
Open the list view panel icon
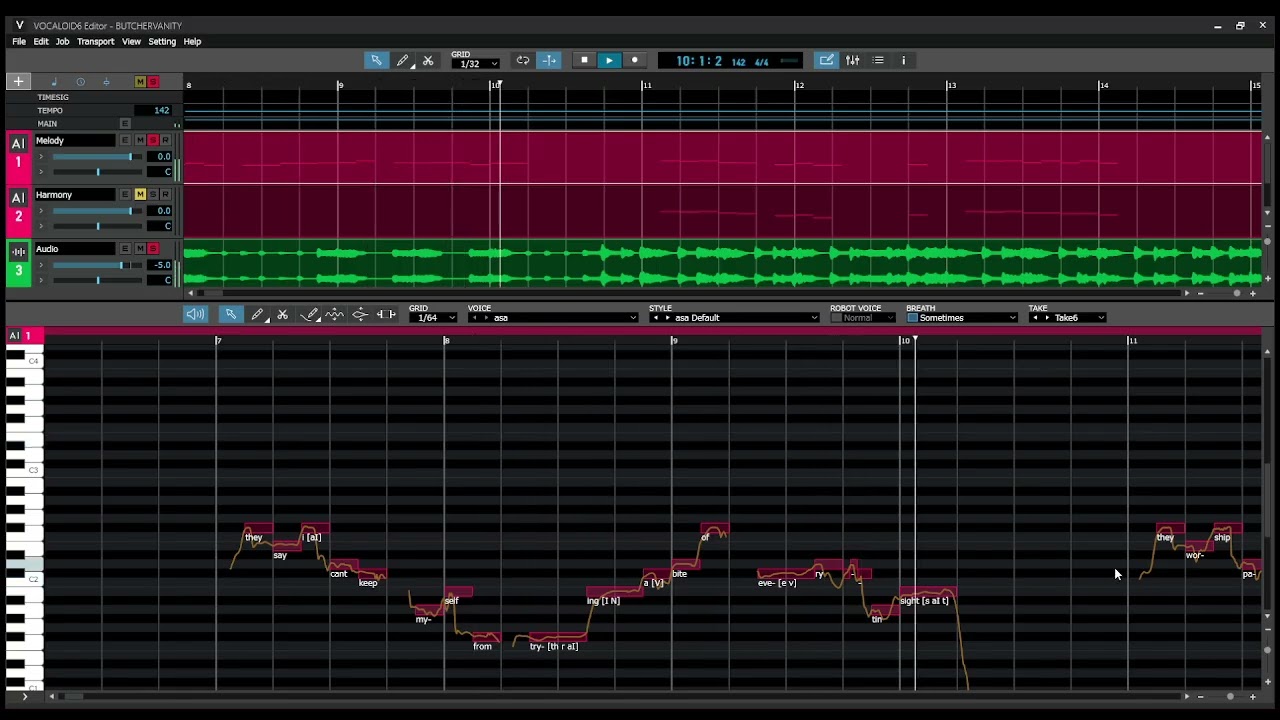click(x=878, y=60)
